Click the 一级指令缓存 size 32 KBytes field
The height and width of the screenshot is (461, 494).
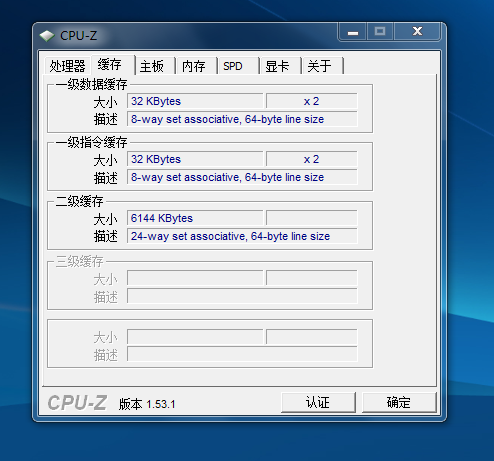click(195, 159)
